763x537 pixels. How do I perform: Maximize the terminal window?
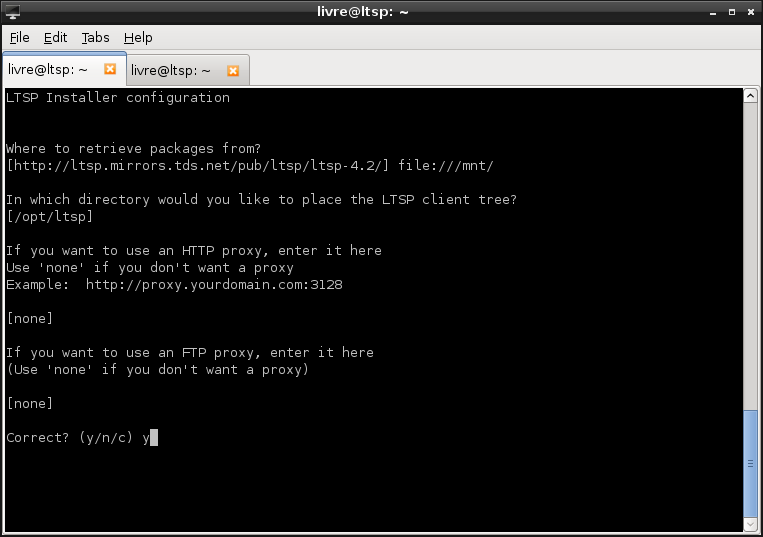(x=732, y=12)
